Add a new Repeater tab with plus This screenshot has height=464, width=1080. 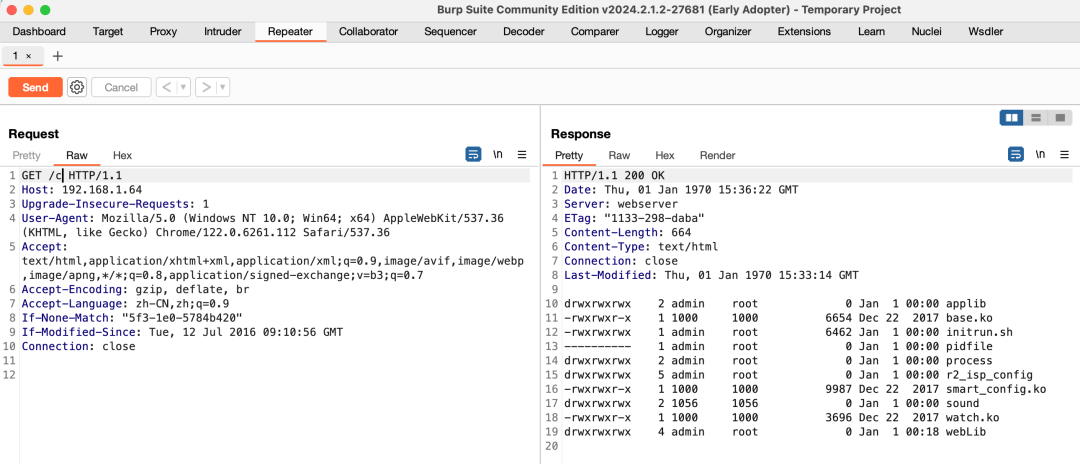58,56
